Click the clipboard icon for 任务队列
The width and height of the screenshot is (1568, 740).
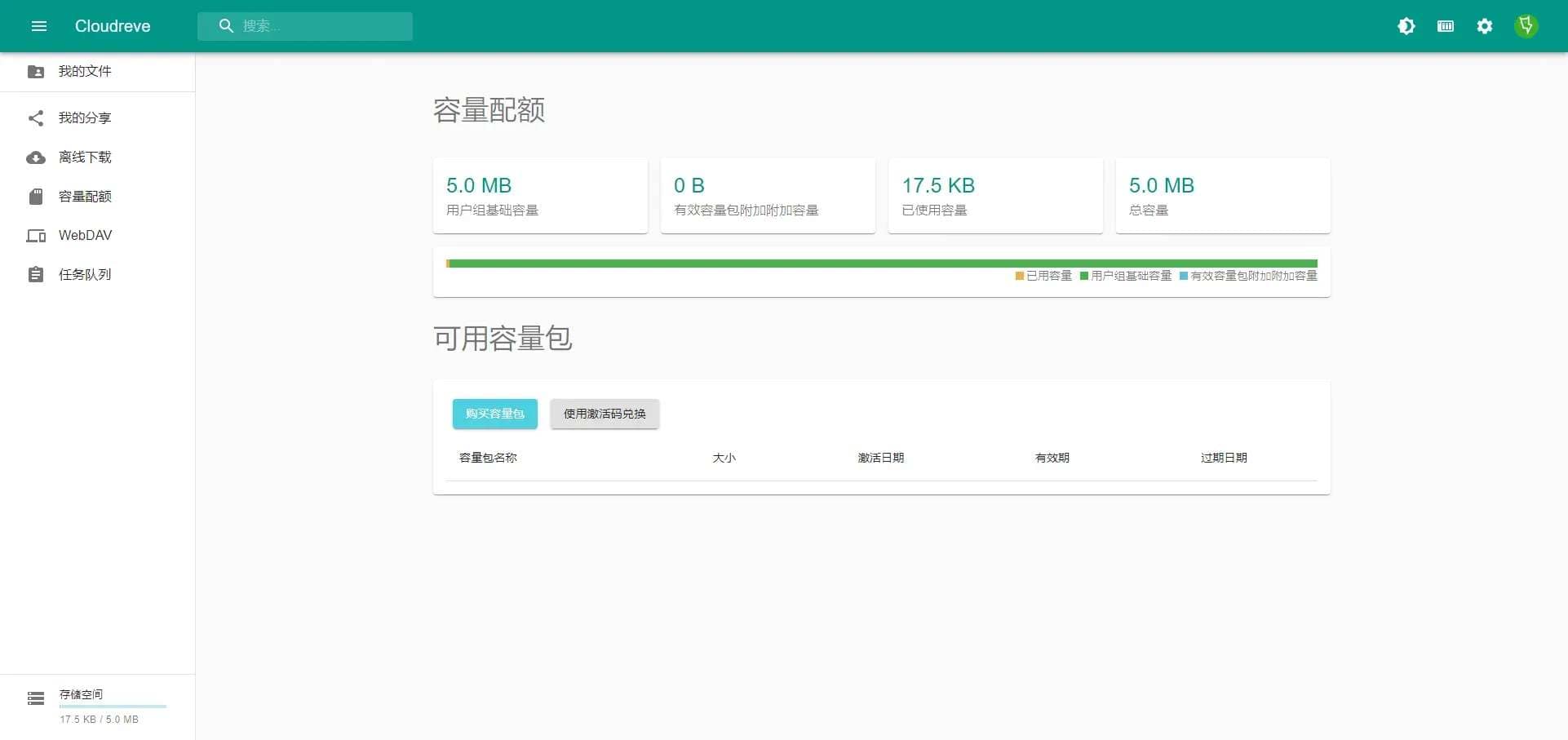[36, 275]
